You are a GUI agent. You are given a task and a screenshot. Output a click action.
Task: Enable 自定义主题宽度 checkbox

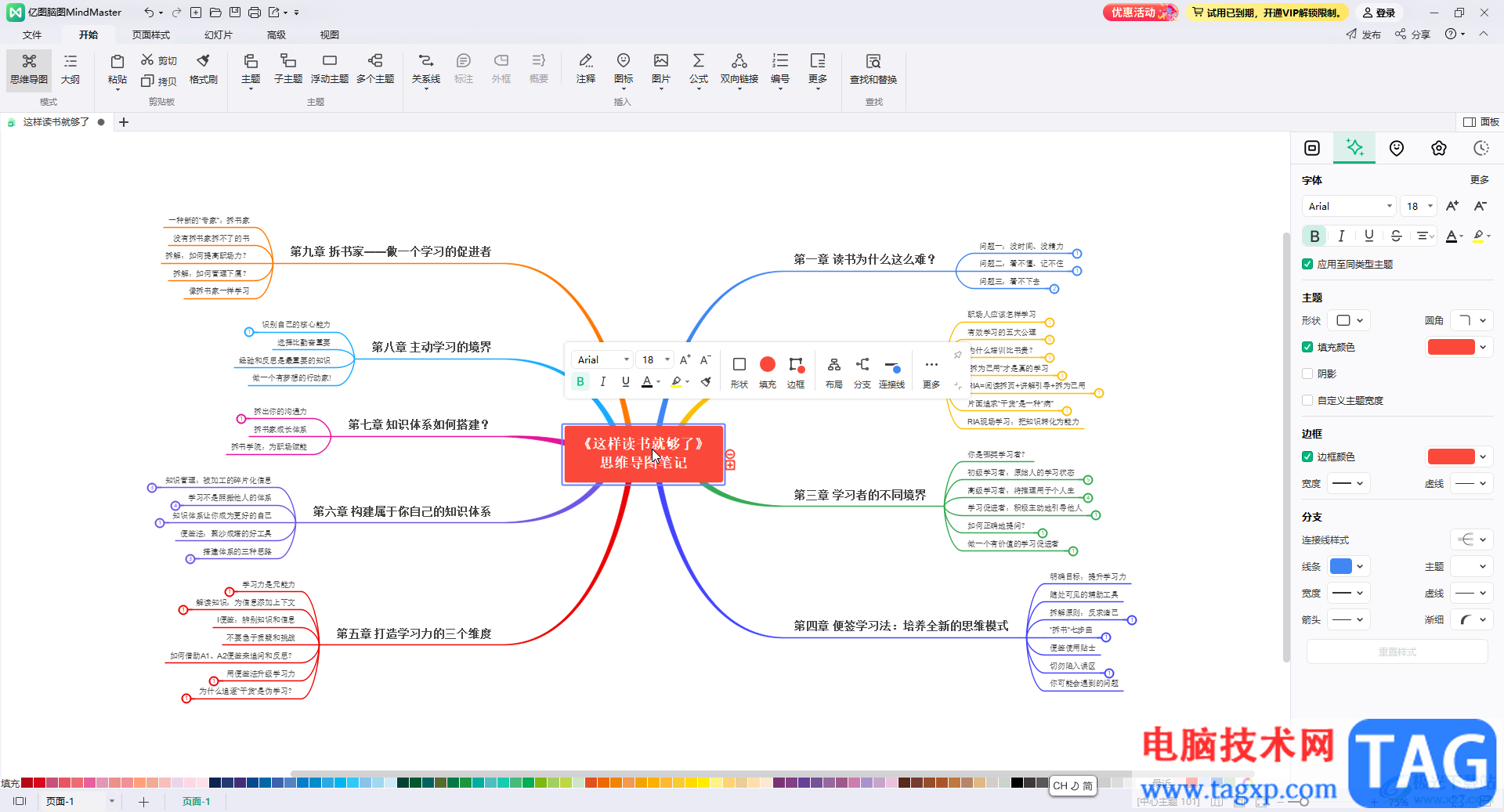tap(1307, 400)
